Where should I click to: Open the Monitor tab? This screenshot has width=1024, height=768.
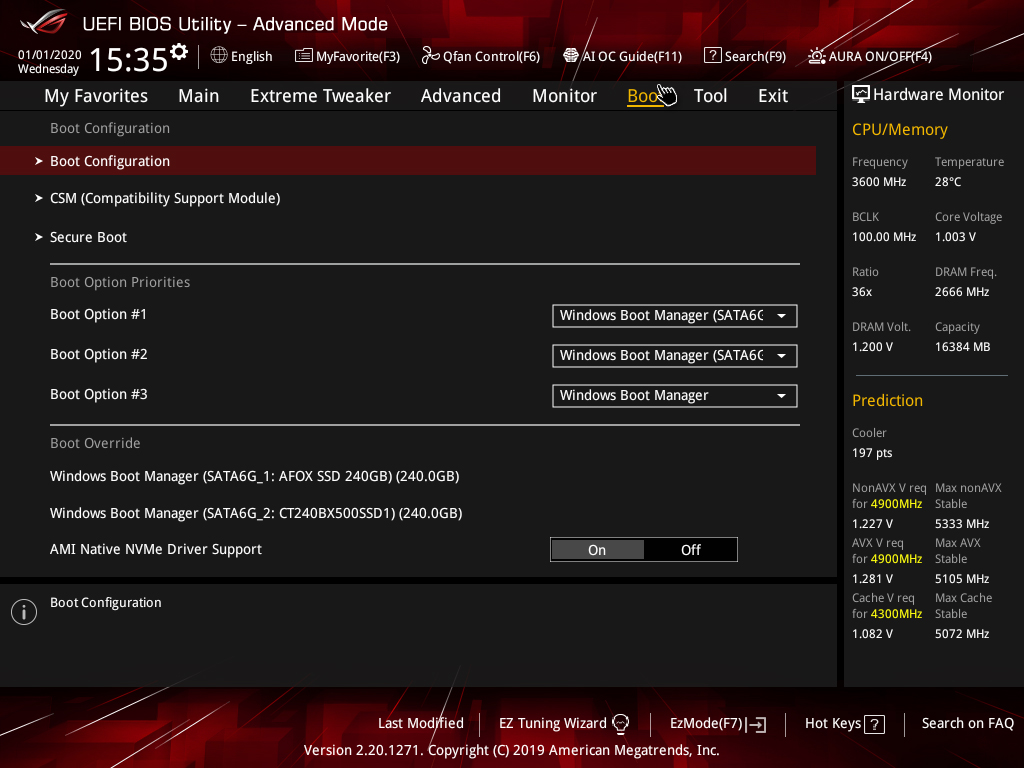tap(564, 96)
